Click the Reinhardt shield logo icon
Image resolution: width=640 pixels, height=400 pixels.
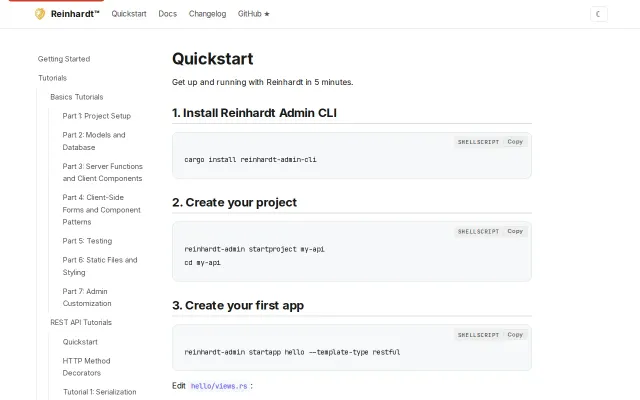[40, 14]
